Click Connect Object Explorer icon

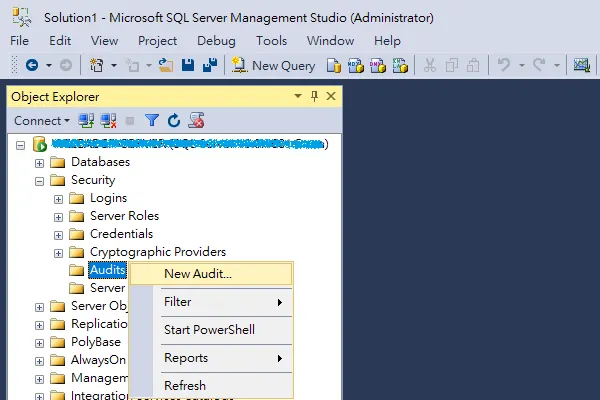pos(86,121)
